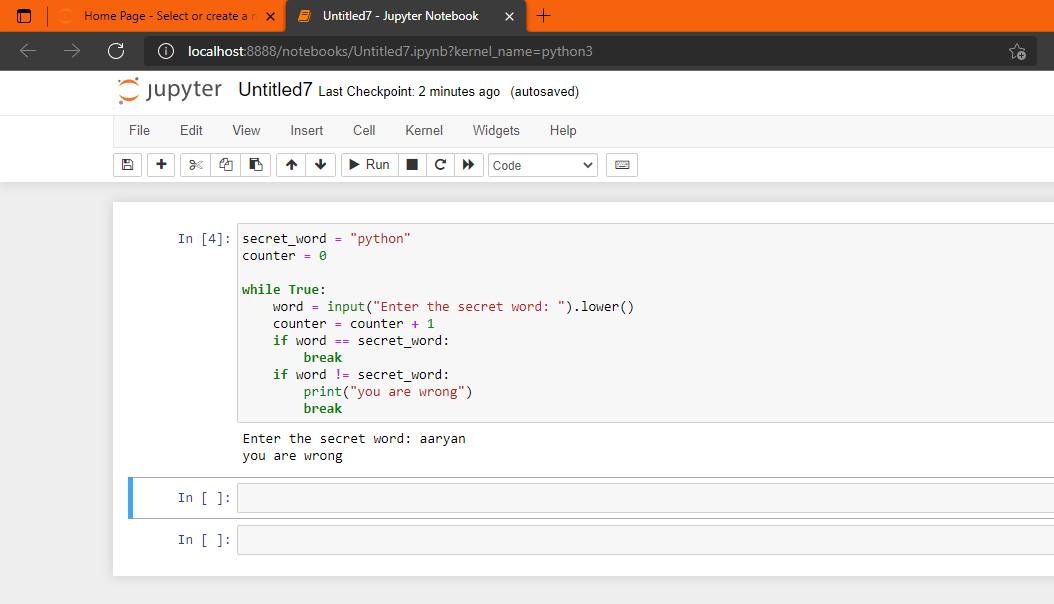Open the Kernel menu

[x=423, y=130]
